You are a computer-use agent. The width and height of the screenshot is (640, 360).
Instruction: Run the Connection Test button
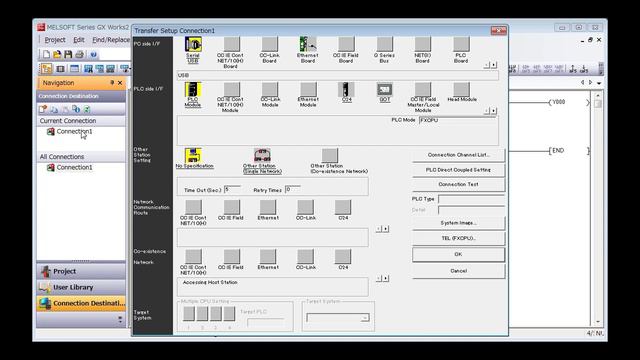(x=458, y=184)
